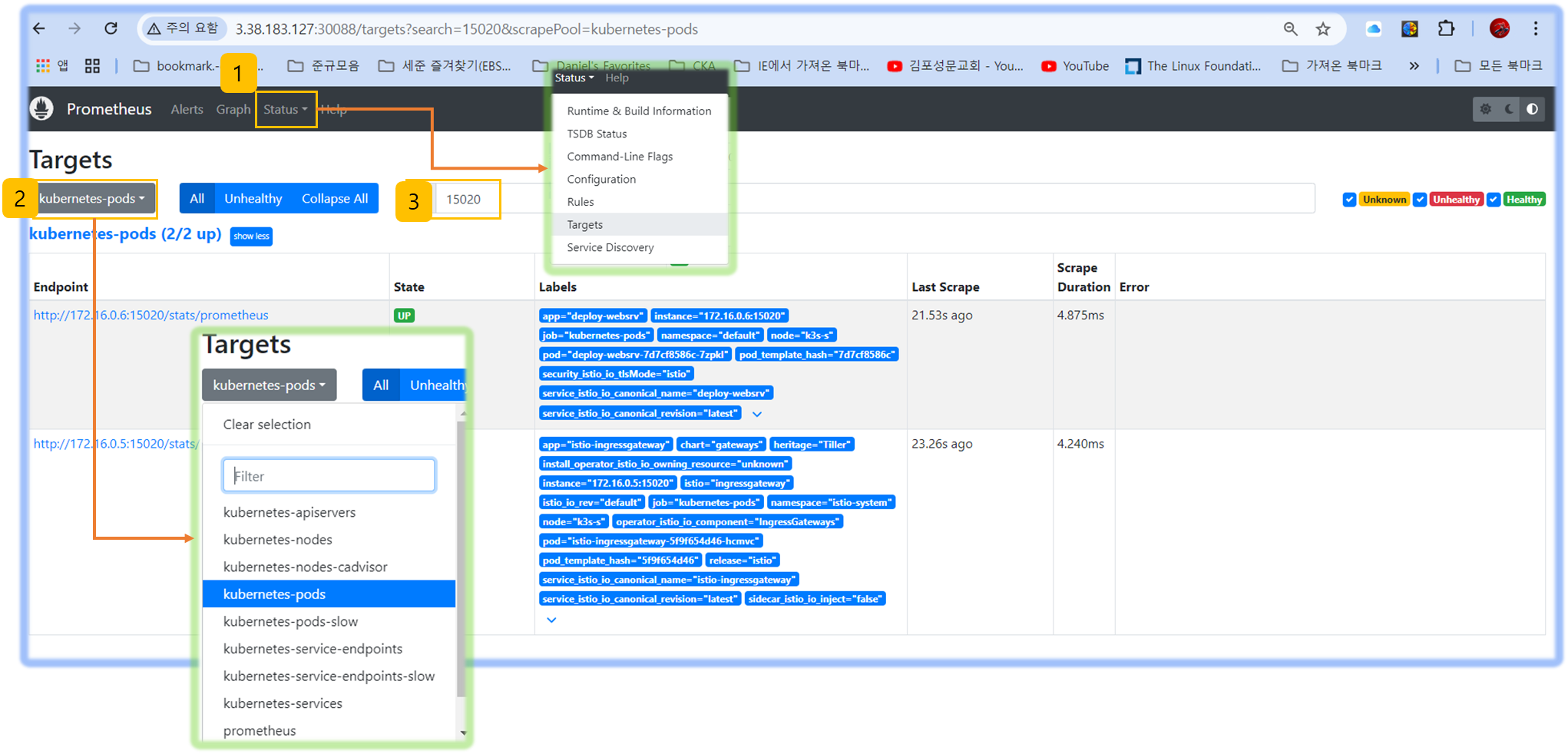
Task: Collapse the kubernetes-pods (2/2 up) heading
Action: click(125, 233)
